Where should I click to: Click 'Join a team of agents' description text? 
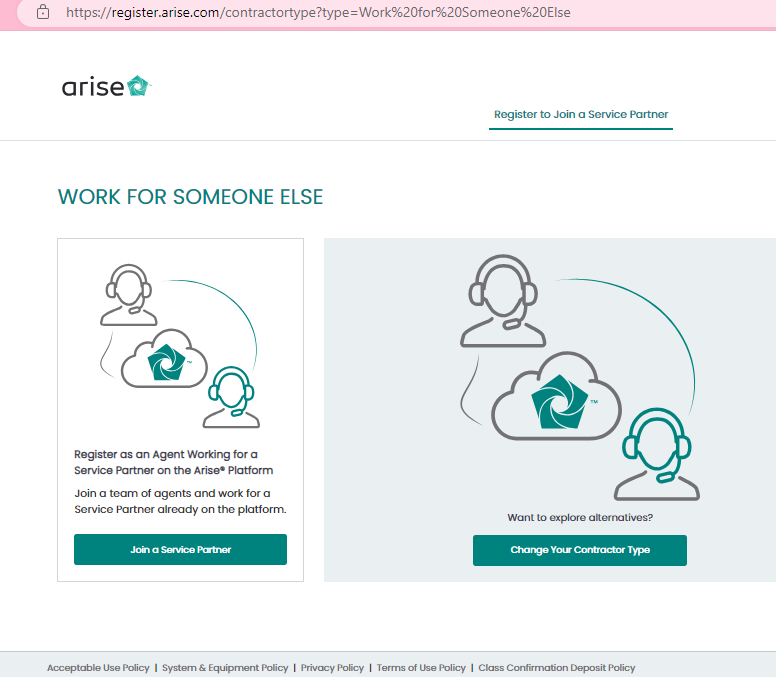pos(180,501)
